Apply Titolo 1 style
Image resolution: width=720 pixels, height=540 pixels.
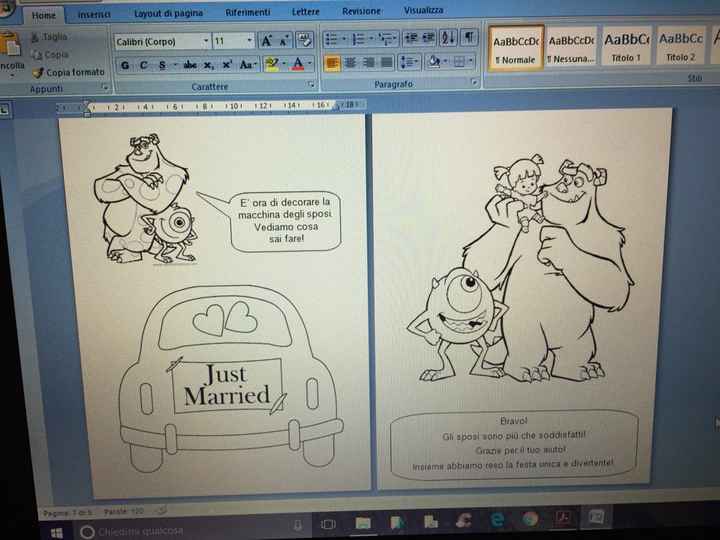point(626,46)
